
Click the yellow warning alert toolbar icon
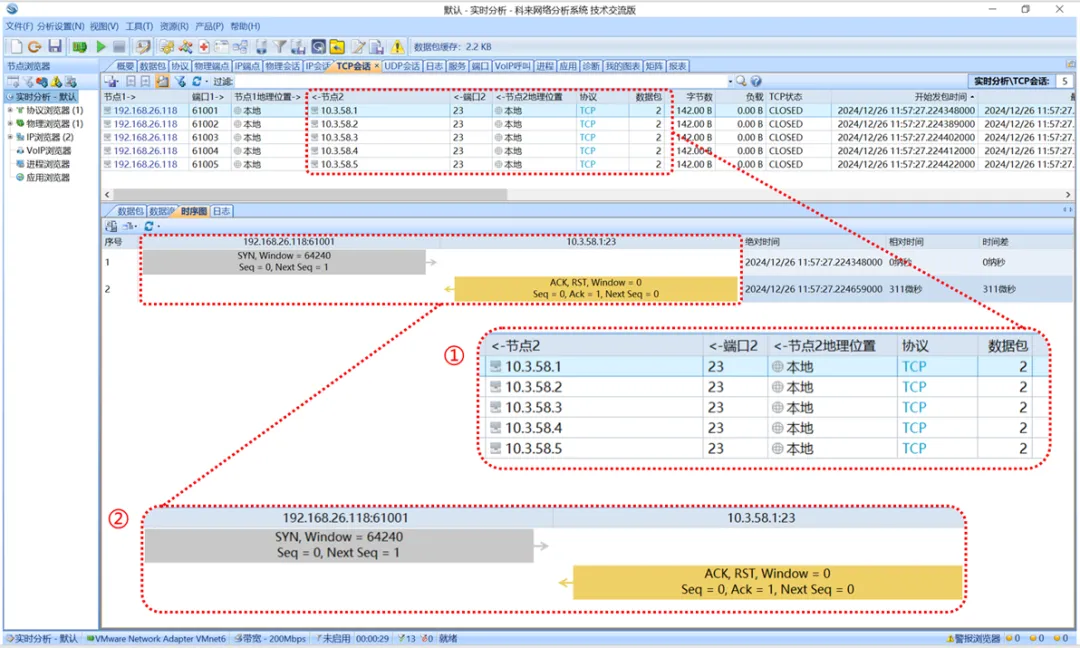tap(398, 47)
